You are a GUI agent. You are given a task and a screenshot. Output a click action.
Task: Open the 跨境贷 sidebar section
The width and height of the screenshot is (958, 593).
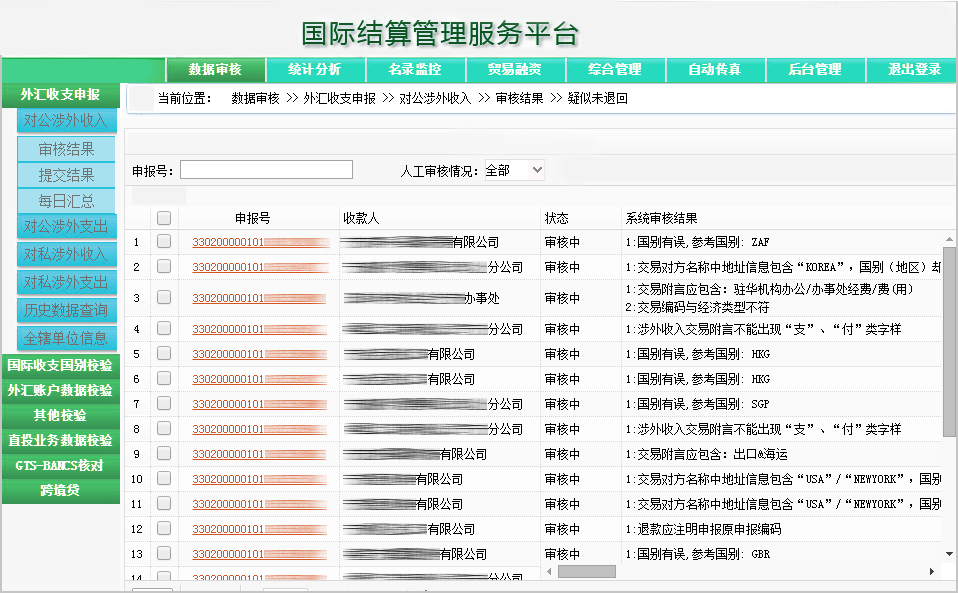60,490
